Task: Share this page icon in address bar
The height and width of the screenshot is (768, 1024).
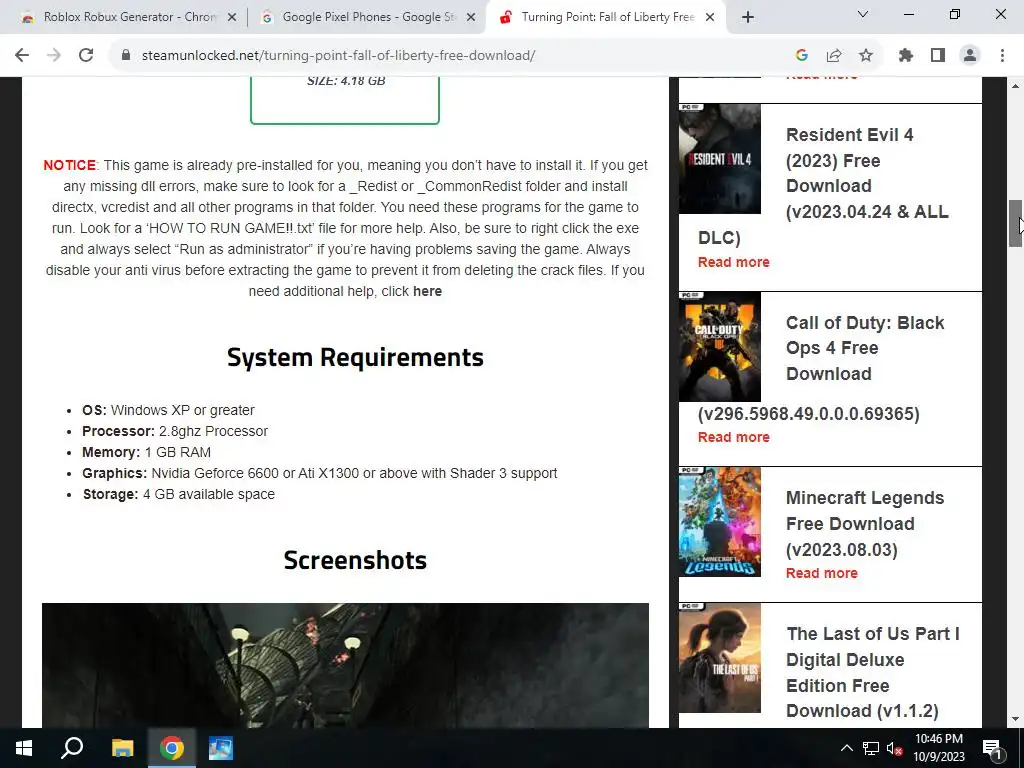Action: click(834, 56)
